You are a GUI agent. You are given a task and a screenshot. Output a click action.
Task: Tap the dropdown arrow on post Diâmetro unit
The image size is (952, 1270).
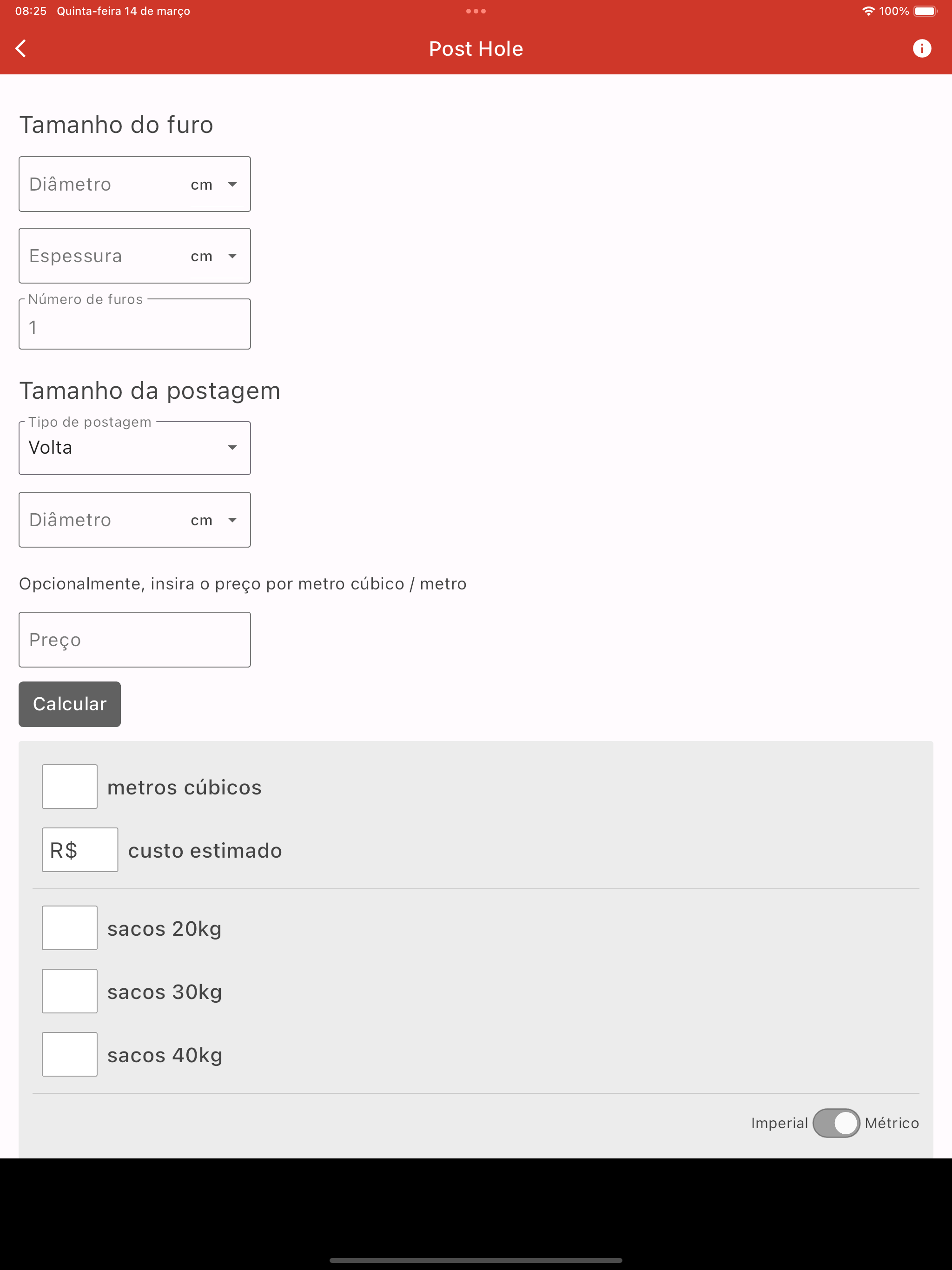pyautogui.click(x=232, y=520)
